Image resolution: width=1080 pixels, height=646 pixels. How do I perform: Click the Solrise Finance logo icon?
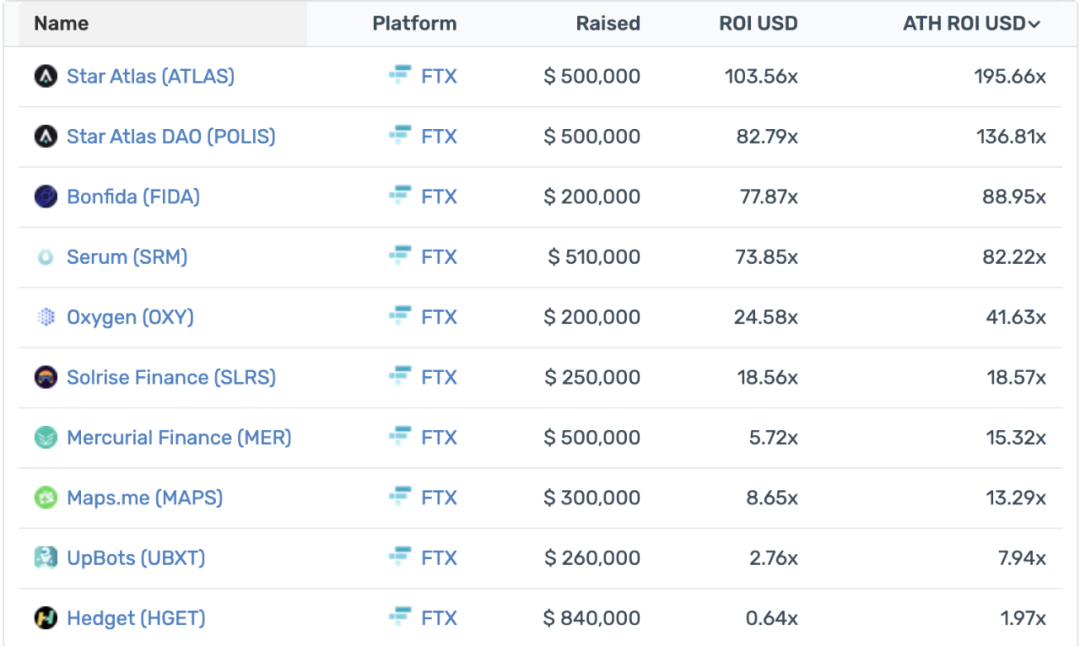[x=46, y=377]
